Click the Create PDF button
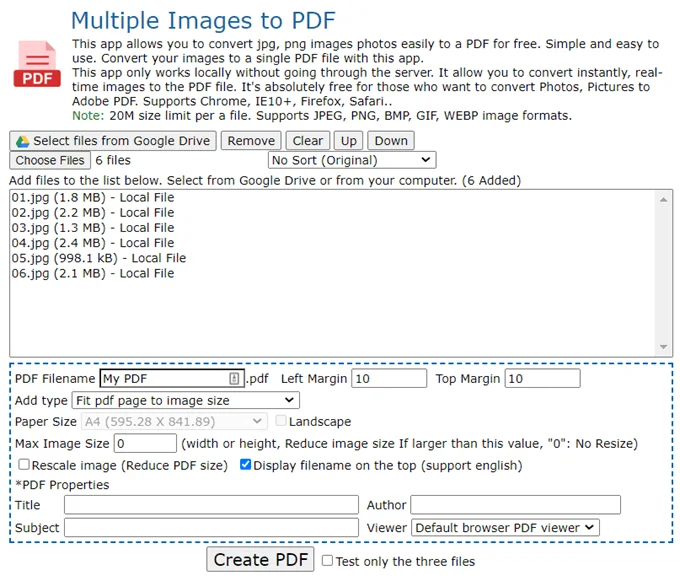 260,559
